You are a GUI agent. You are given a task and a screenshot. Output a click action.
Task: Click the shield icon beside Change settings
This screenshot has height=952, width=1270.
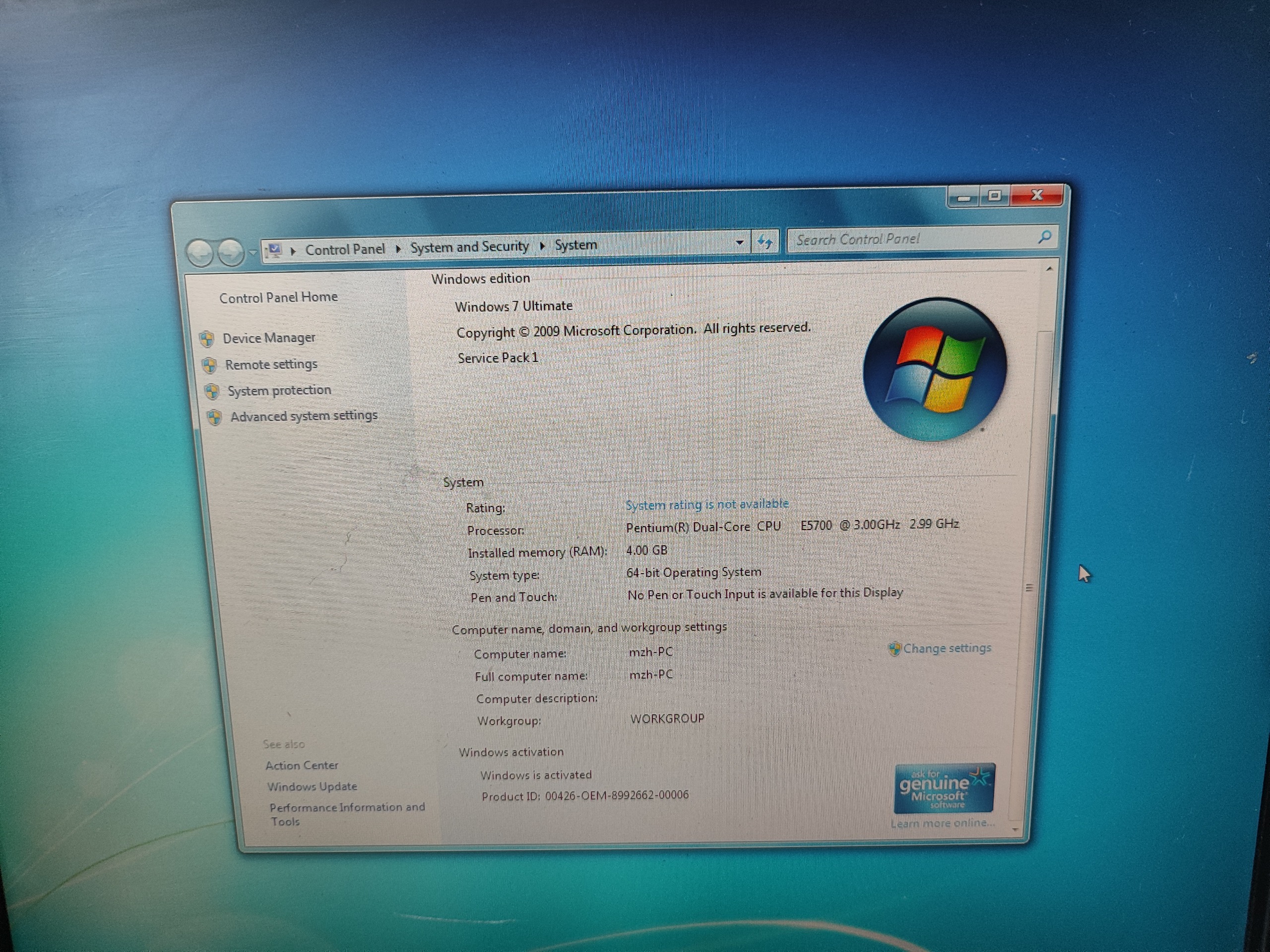click(894, 649)
